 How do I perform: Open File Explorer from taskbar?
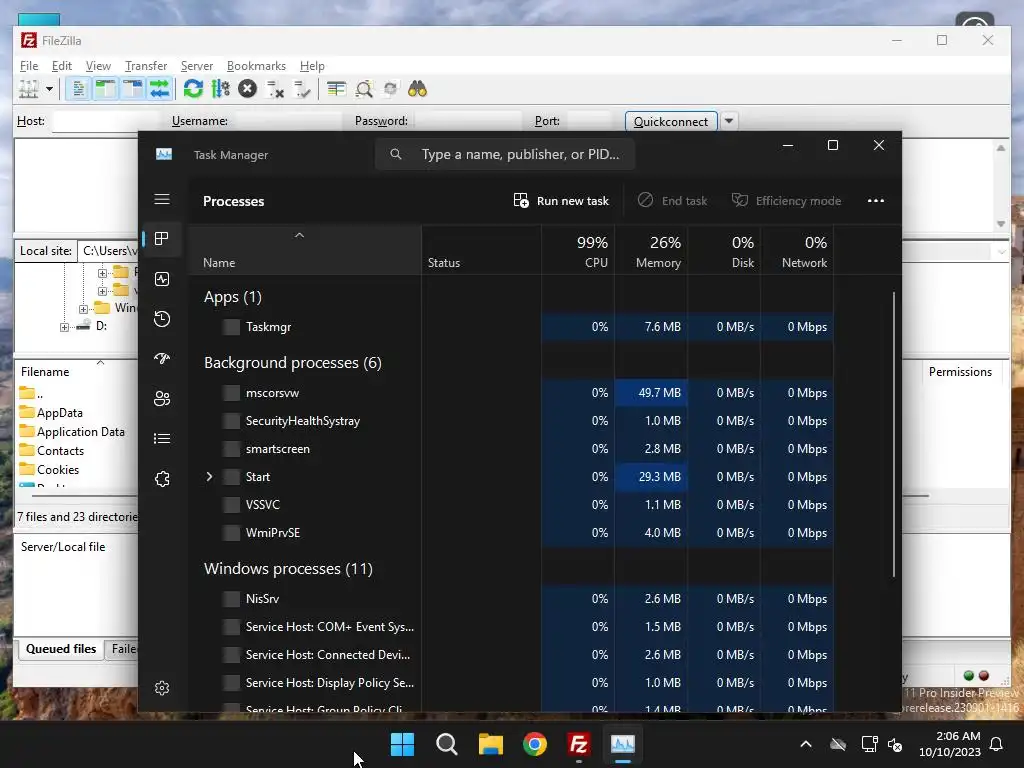click(490, 744)
